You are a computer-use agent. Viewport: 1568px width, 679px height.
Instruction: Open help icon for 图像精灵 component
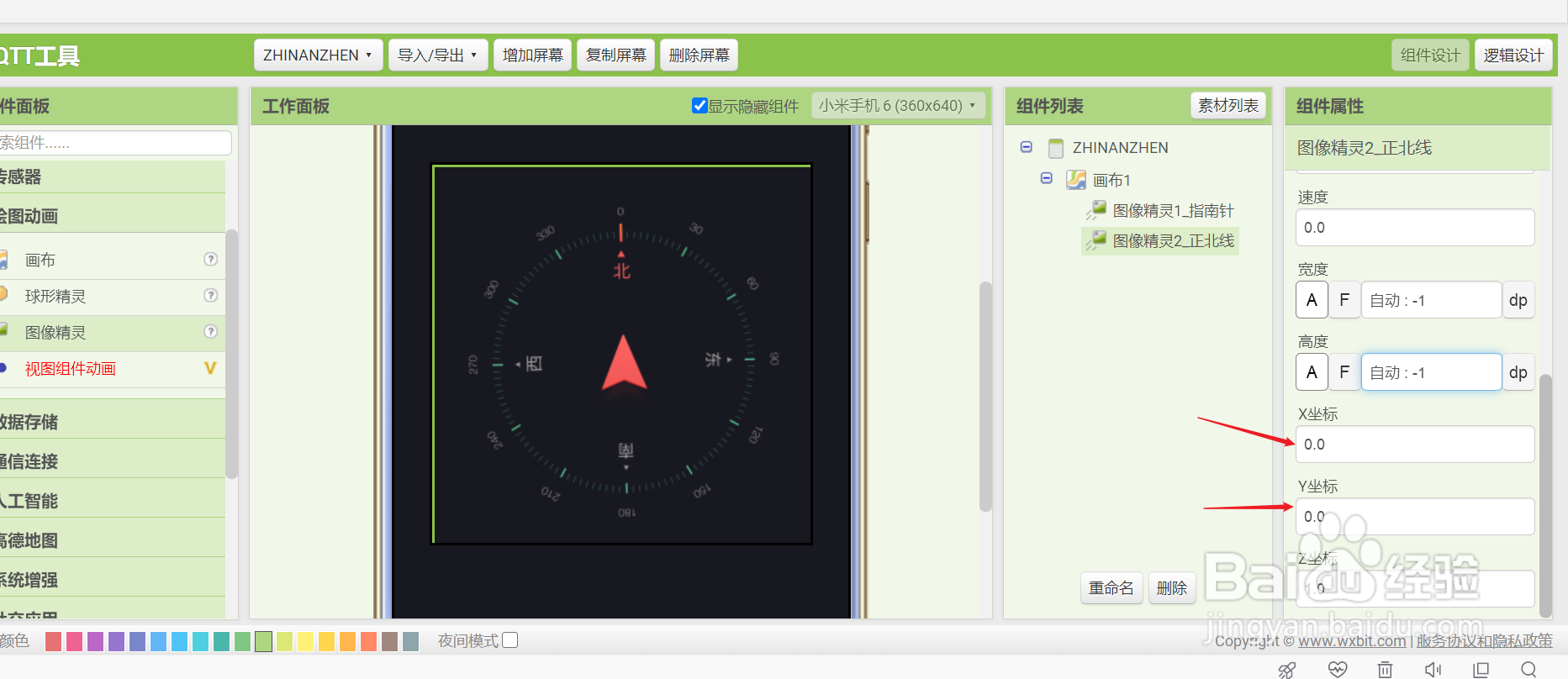(211, 331)
